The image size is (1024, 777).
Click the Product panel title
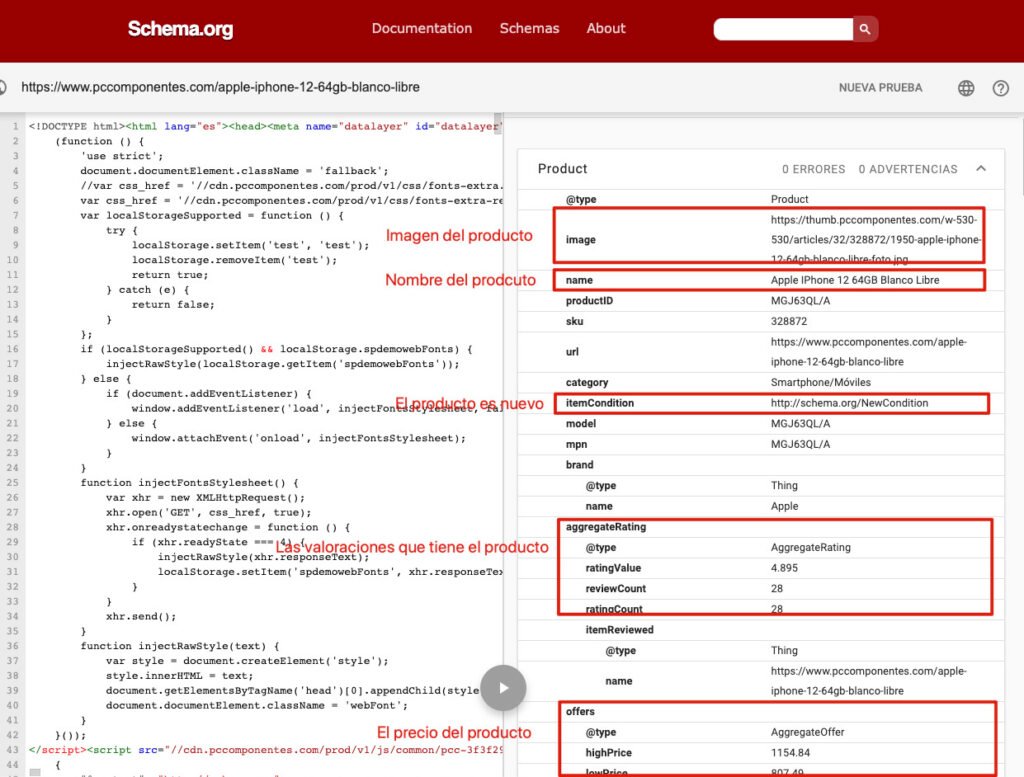click(x=562, y=168)
